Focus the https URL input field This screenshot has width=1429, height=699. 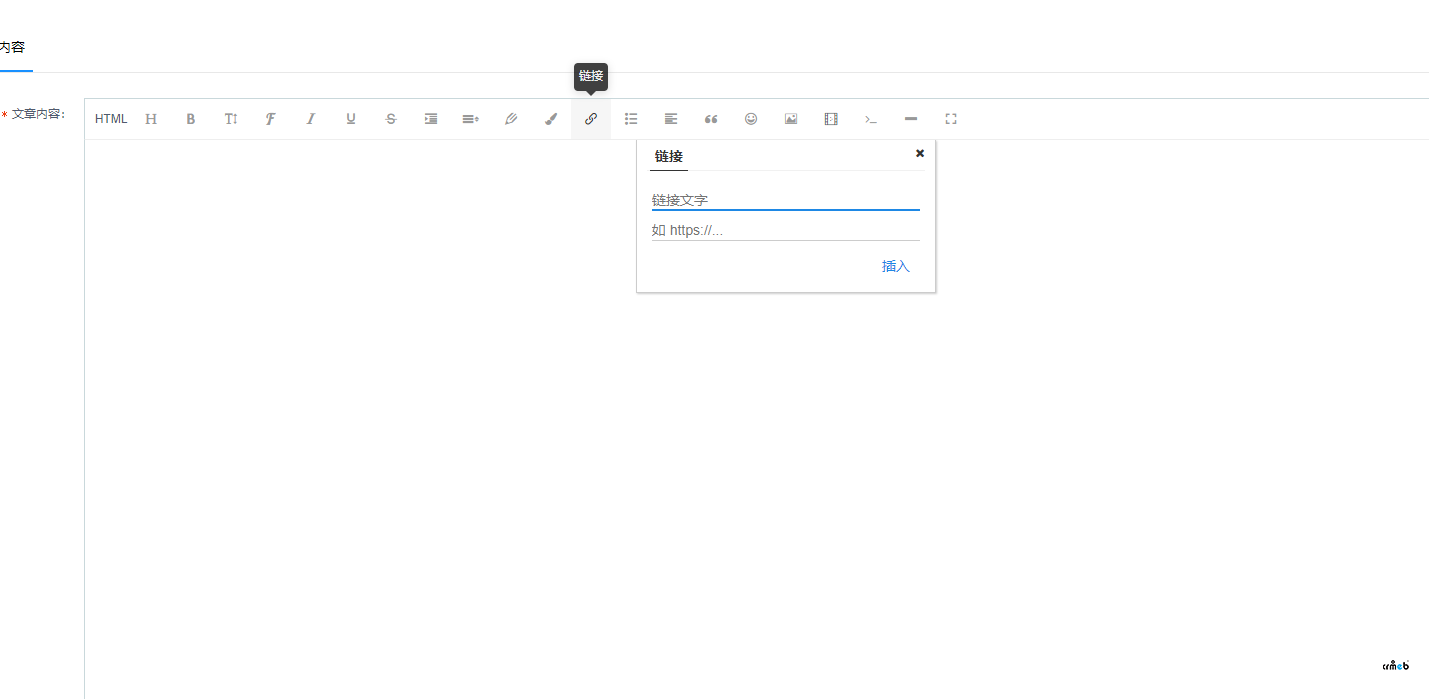(x=786, y=231)
